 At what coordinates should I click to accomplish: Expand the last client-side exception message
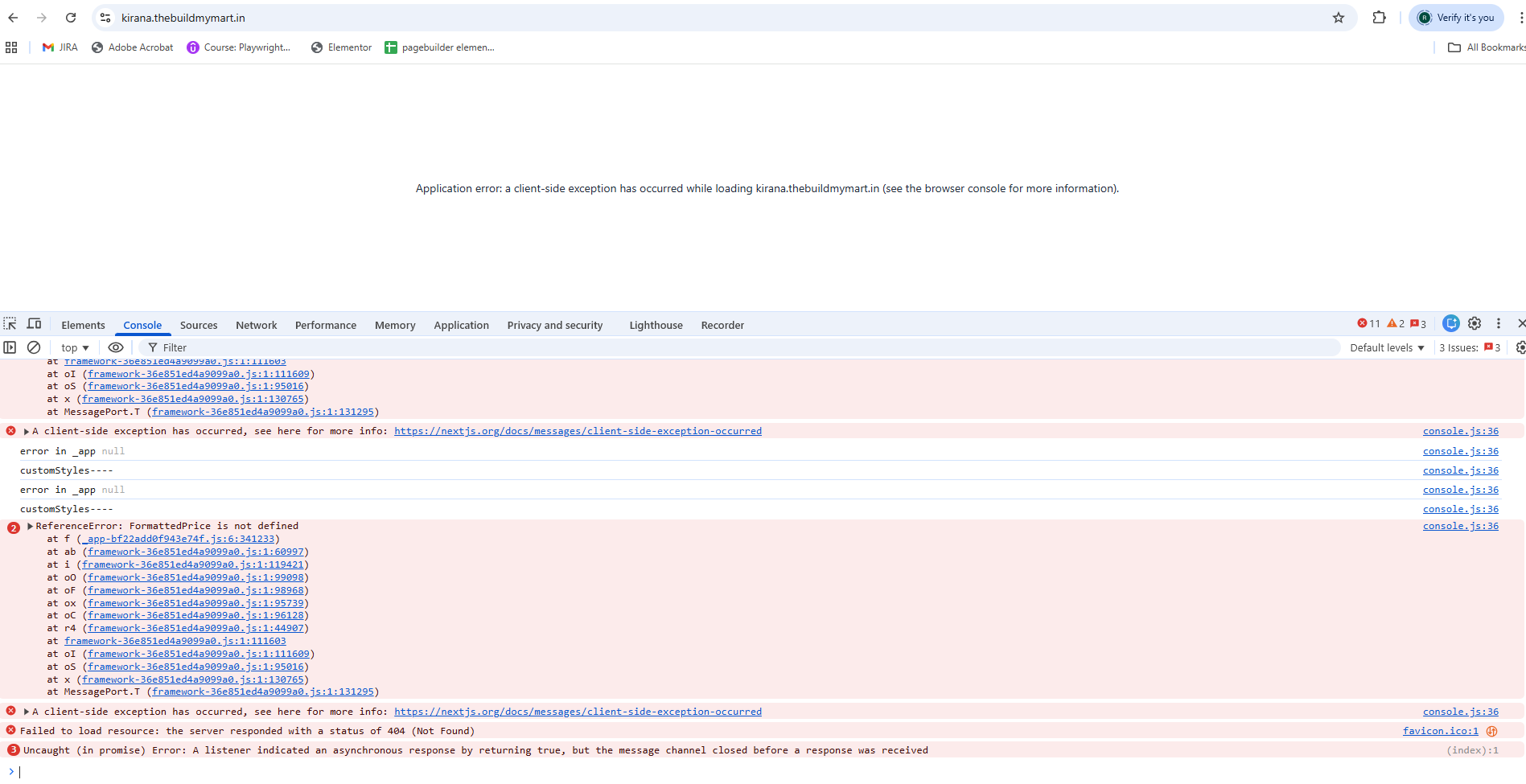point(27,712)
